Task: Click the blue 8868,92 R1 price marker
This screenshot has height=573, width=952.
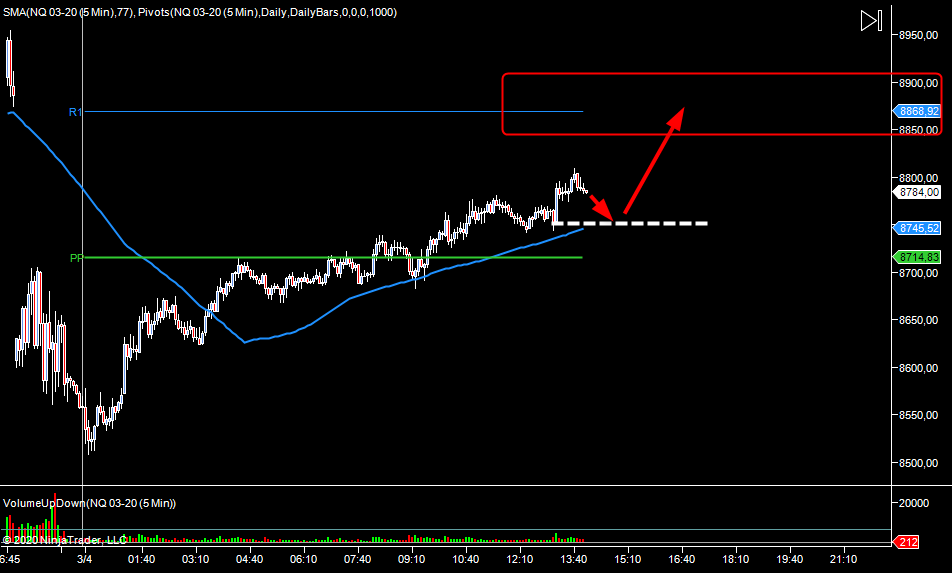Action: point(918,112)
